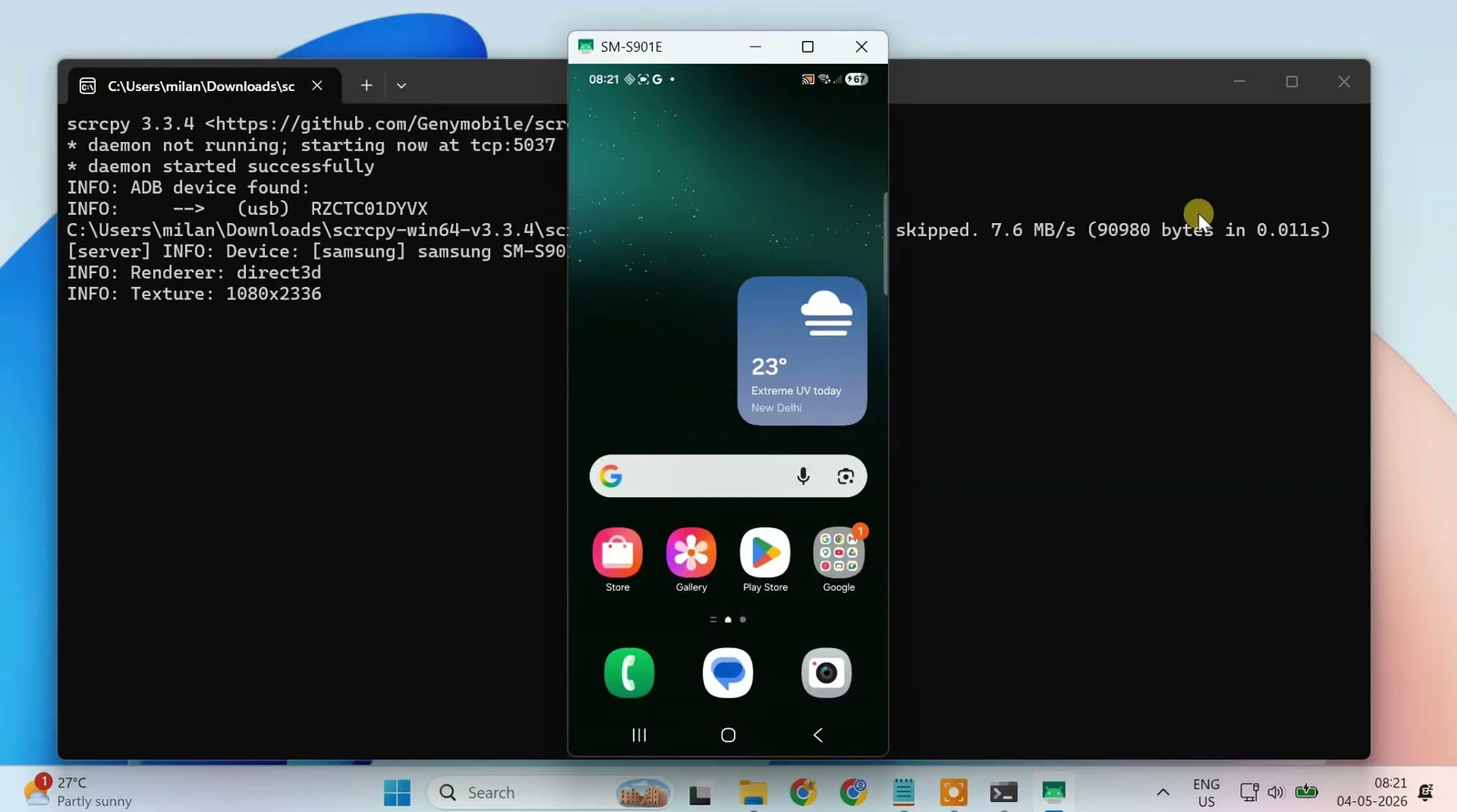Tap the Google Lens camera icon
The image size is (1457, 812).
coord(846,476)
